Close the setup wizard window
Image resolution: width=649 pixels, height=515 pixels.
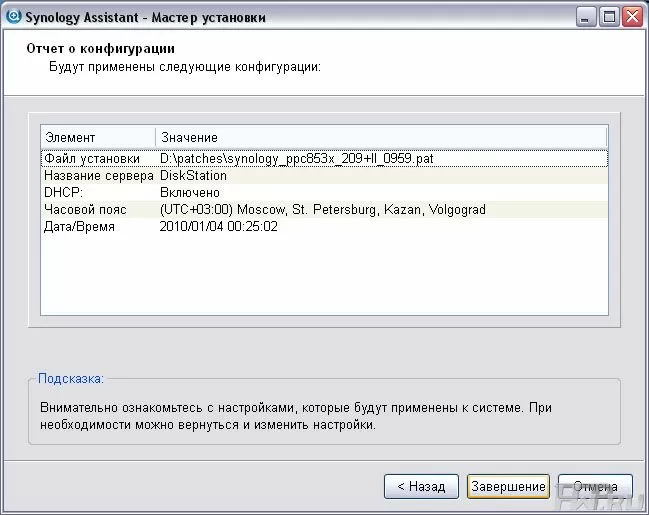[632, 17]
